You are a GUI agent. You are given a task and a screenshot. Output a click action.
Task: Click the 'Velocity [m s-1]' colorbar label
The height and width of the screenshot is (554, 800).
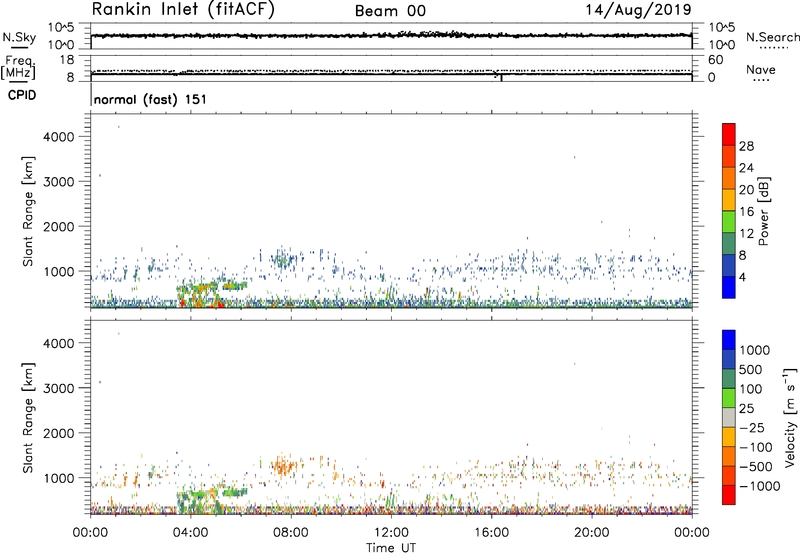click(790, 417)
